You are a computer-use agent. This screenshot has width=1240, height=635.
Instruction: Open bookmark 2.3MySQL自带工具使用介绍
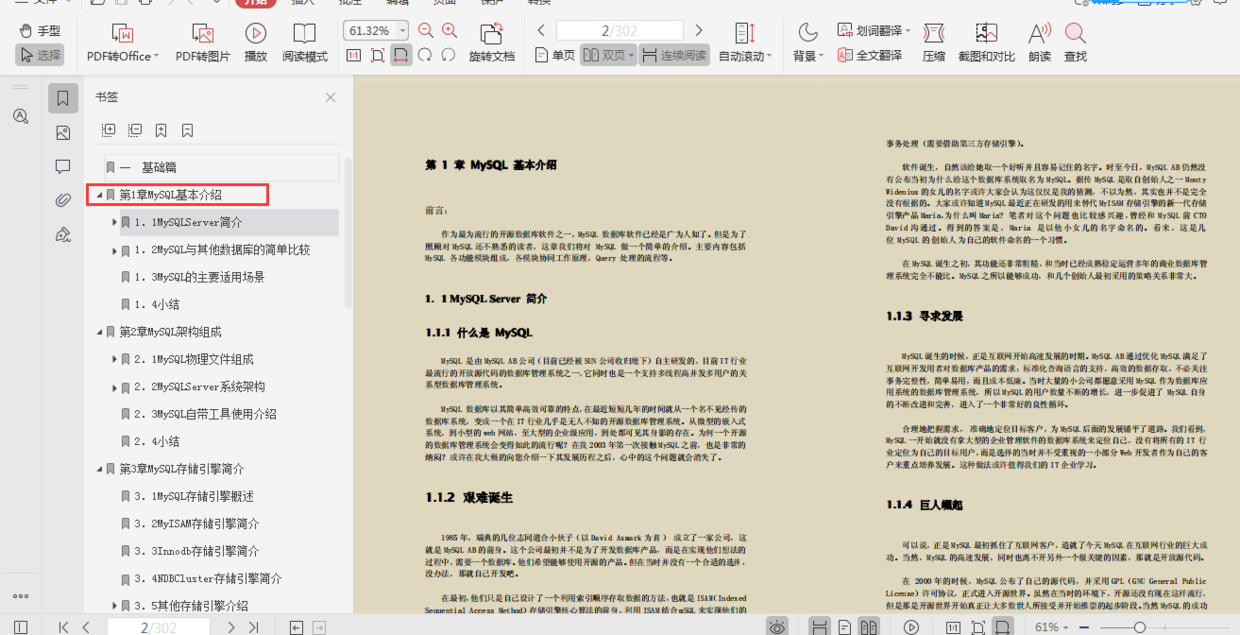point(205,414)
